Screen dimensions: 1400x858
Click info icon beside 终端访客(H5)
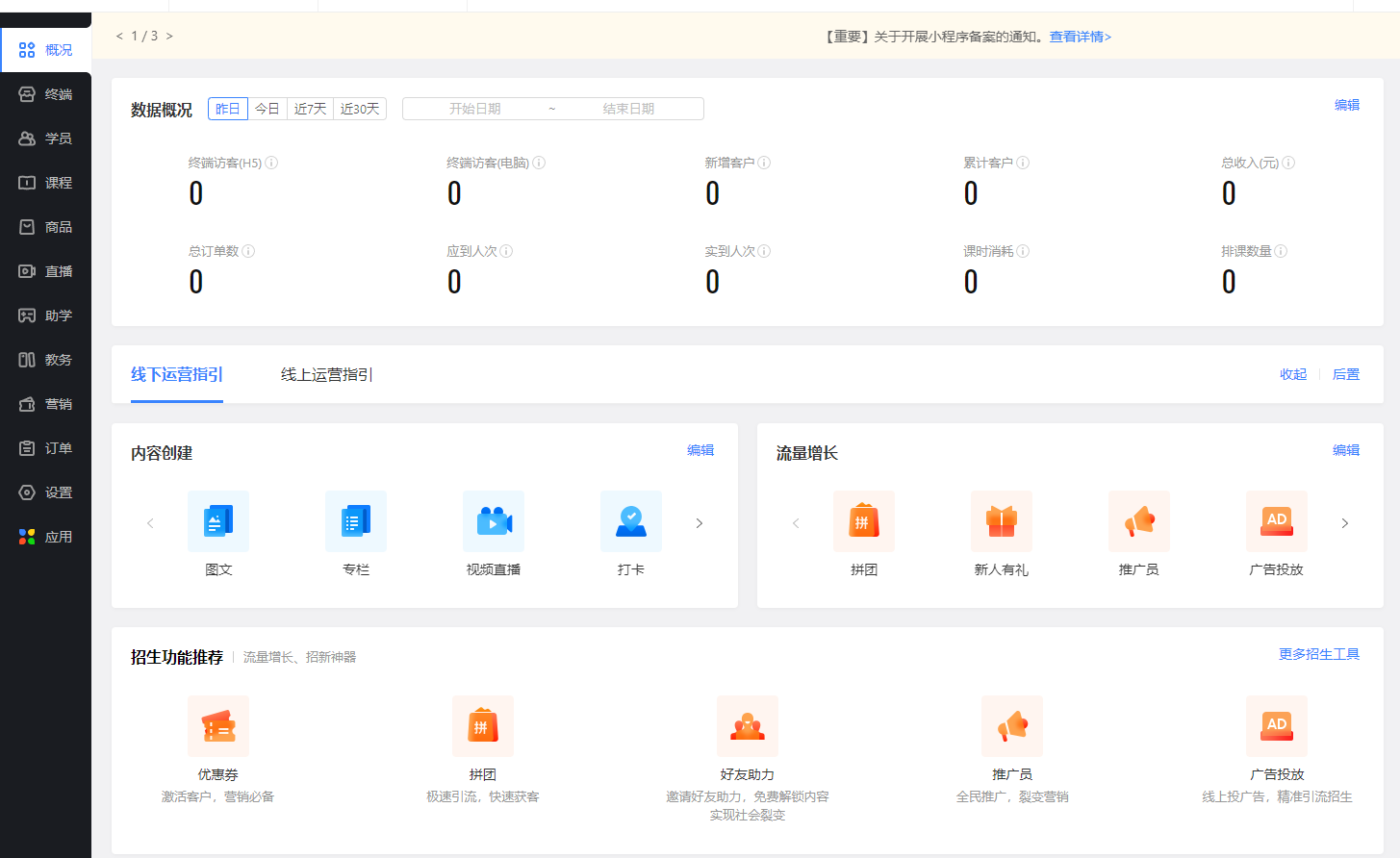271,163
